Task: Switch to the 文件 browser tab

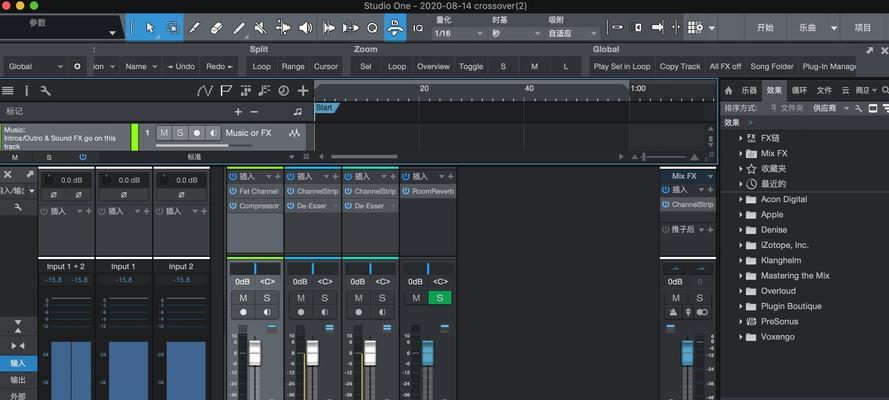Action: 824,91
